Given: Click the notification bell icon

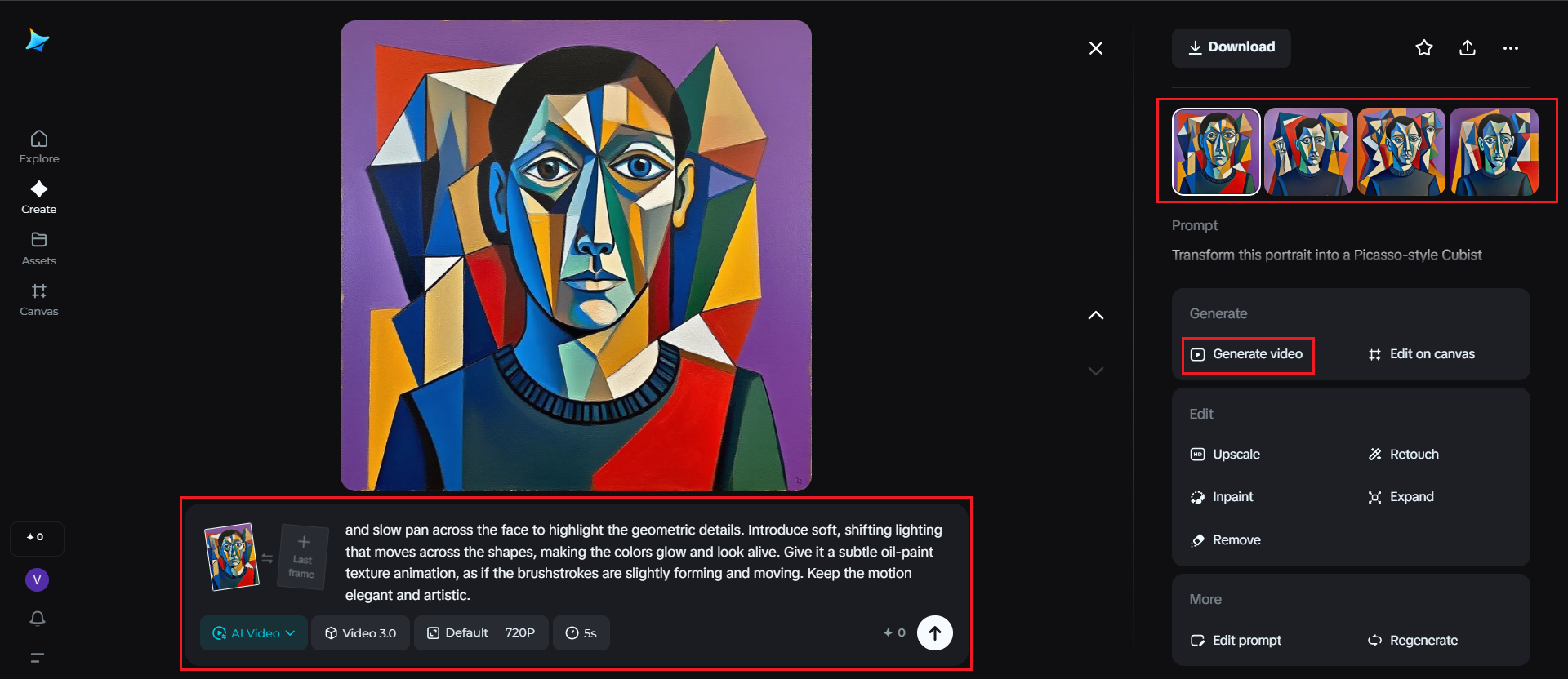Looking at the screenshot, I should click(x=38, y=619).
